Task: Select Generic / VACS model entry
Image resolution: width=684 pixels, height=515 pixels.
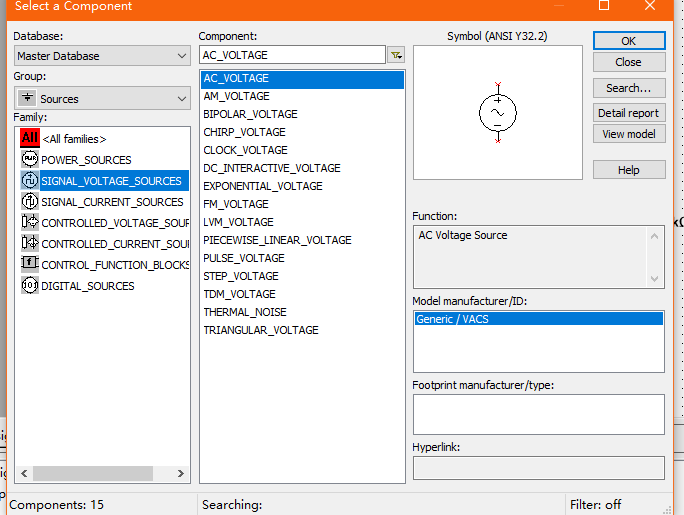Action: 538,319
